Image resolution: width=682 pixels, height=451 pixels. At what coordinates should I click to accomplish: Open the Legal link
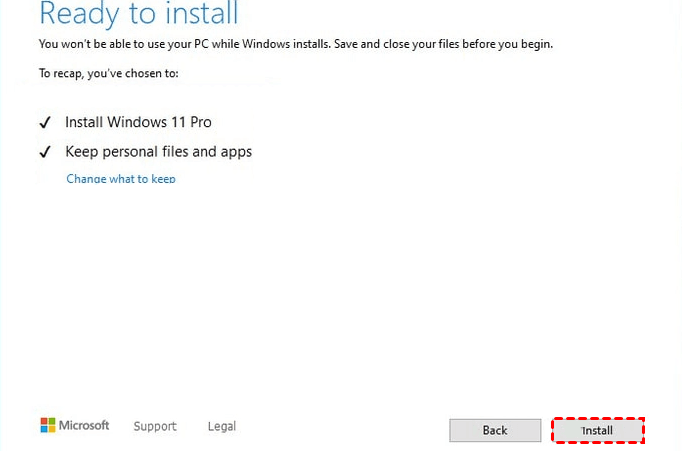[221, 426]
